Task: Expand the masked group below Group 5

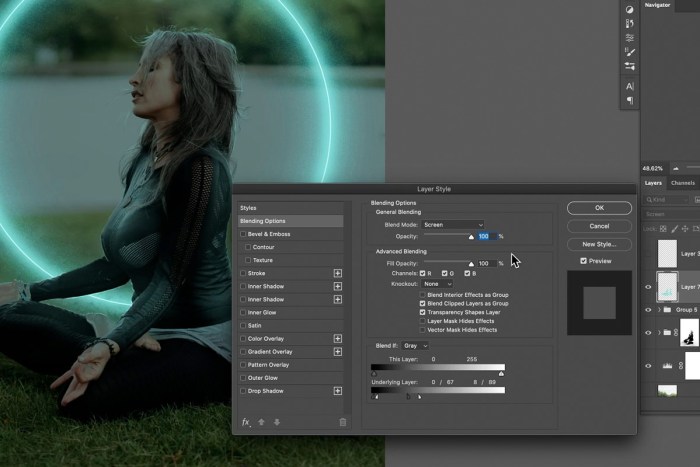Action: [659, 332]
